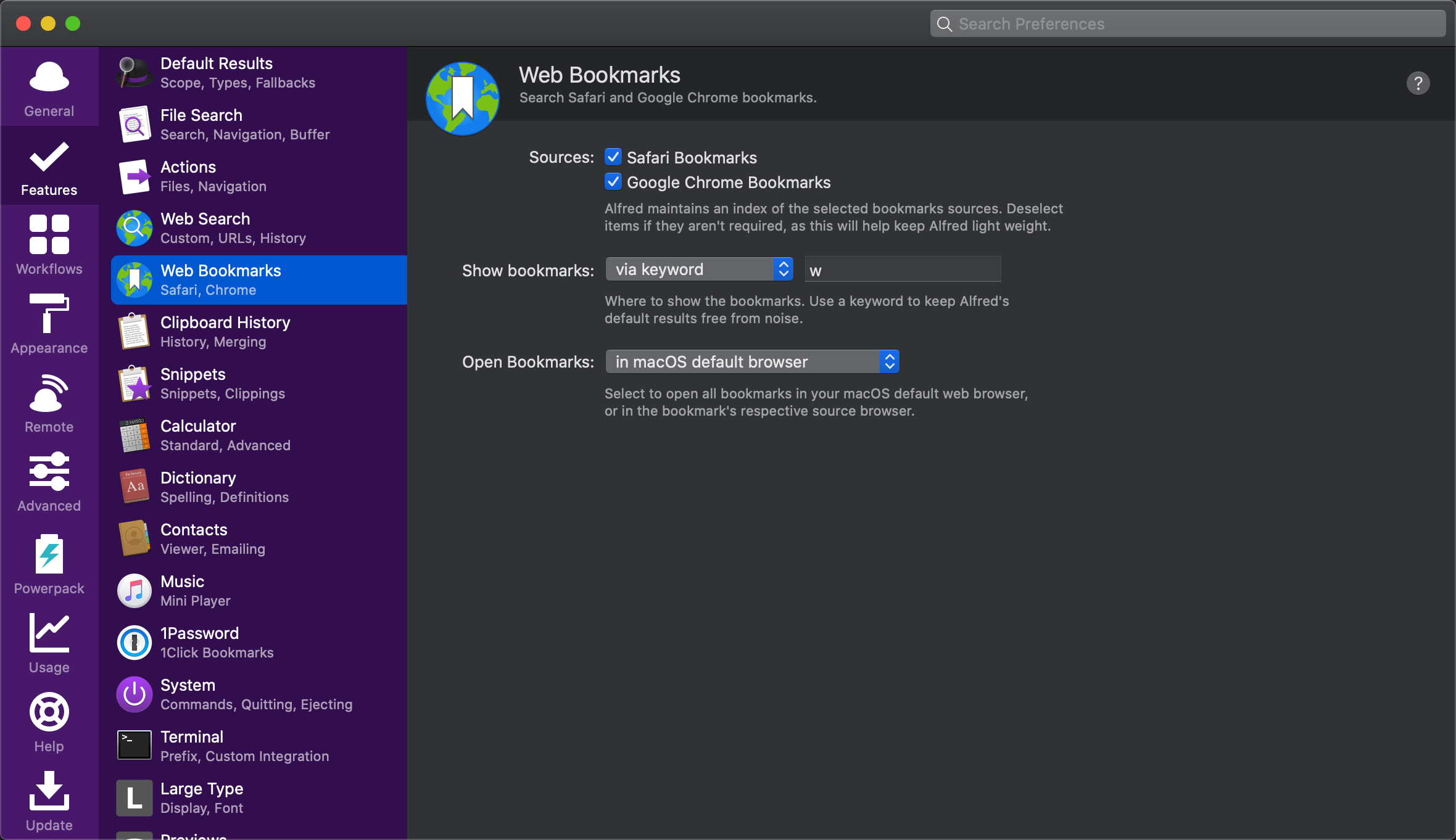The image size is (1456, 840).
Task: Open the Workflows tab
Action: pyautogui.click(x=49, y=245)
